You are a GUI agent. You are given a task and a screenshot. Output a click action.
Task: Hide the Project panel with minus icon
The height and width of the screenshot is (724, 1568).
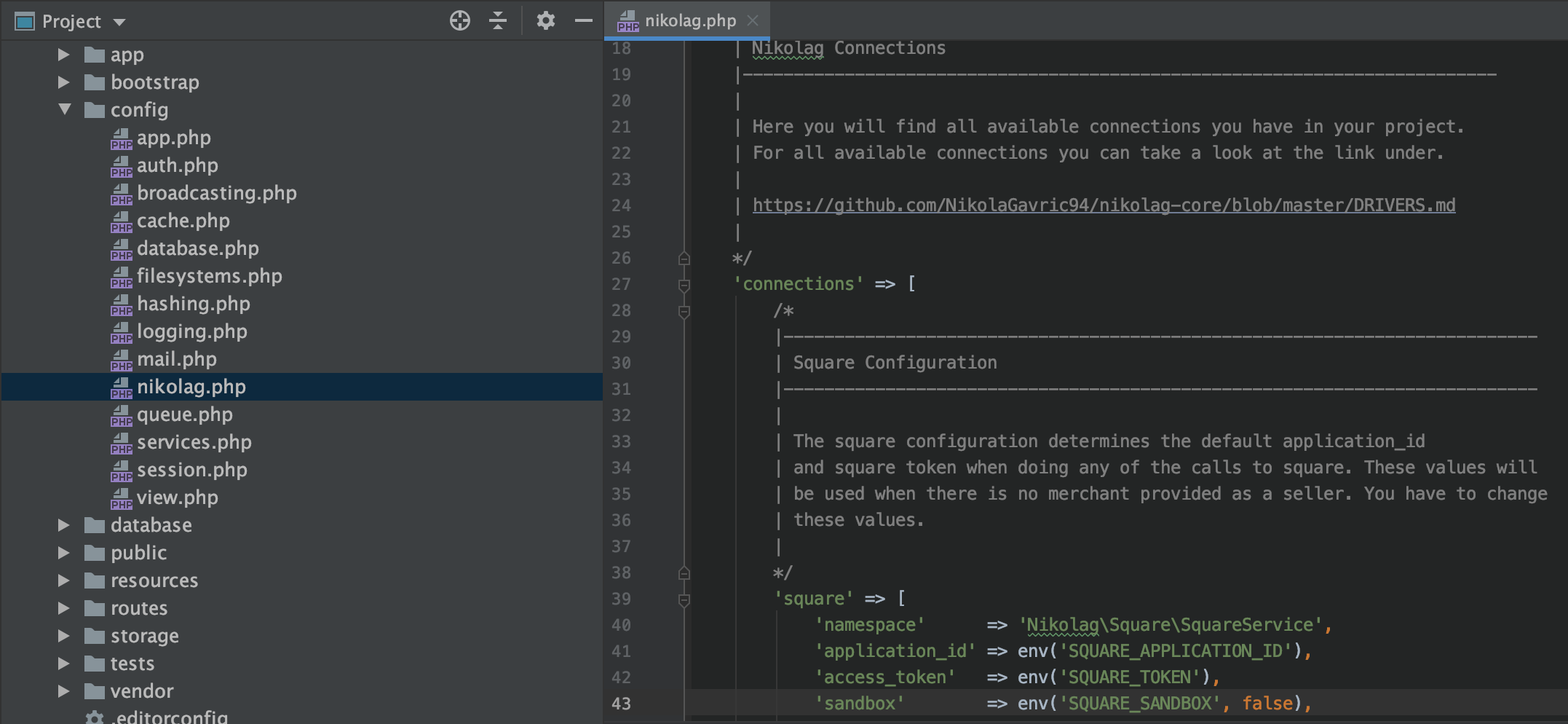coord(584,20)
